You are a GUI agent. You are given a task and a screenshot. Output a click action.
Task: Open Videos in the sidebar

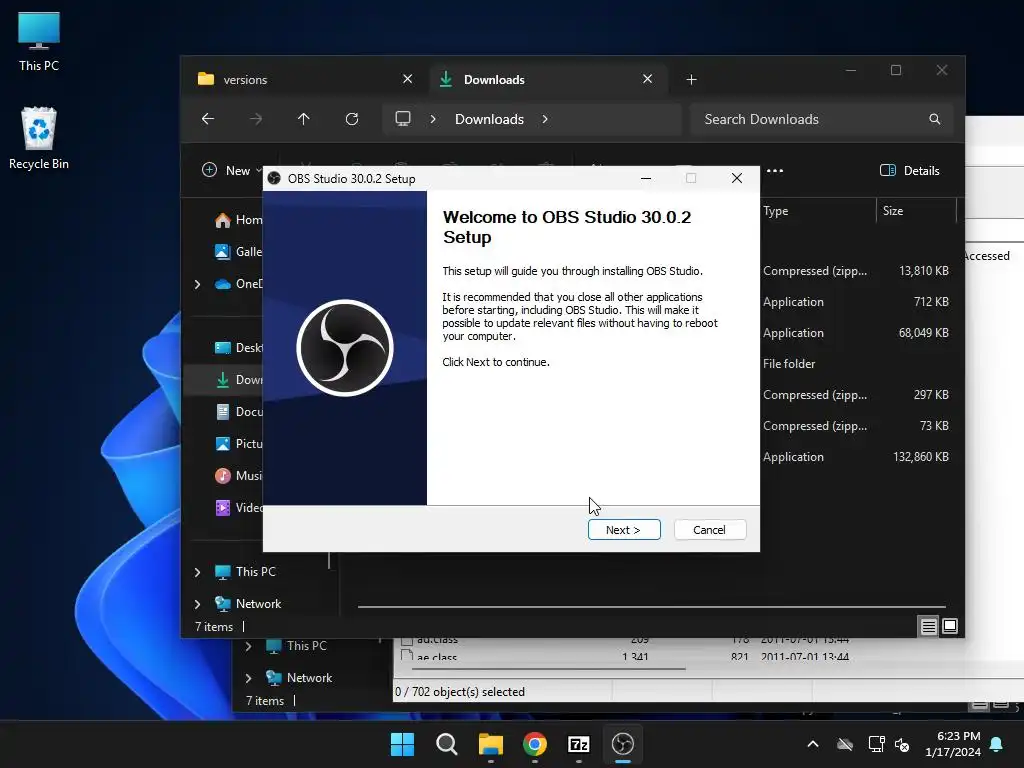tap(238, 508)
